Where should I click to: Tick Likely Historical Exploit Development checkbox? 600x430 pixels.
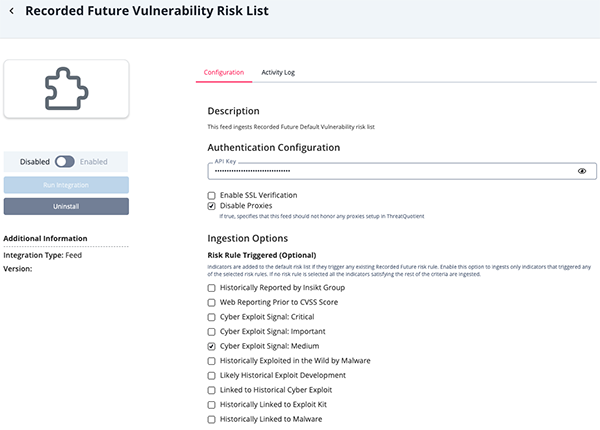pos(212,375)
